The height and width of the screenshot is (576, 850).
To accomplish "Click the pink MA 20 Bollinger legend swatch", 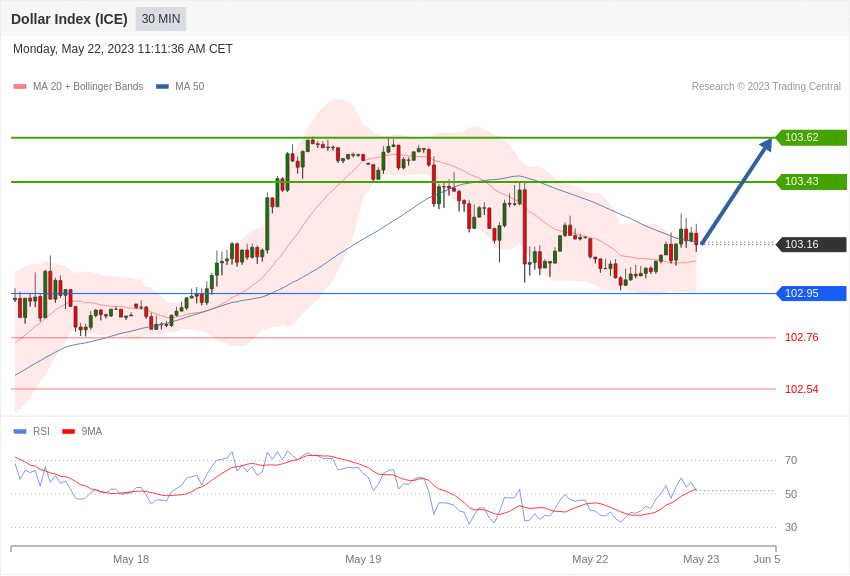I will [20, 87].
